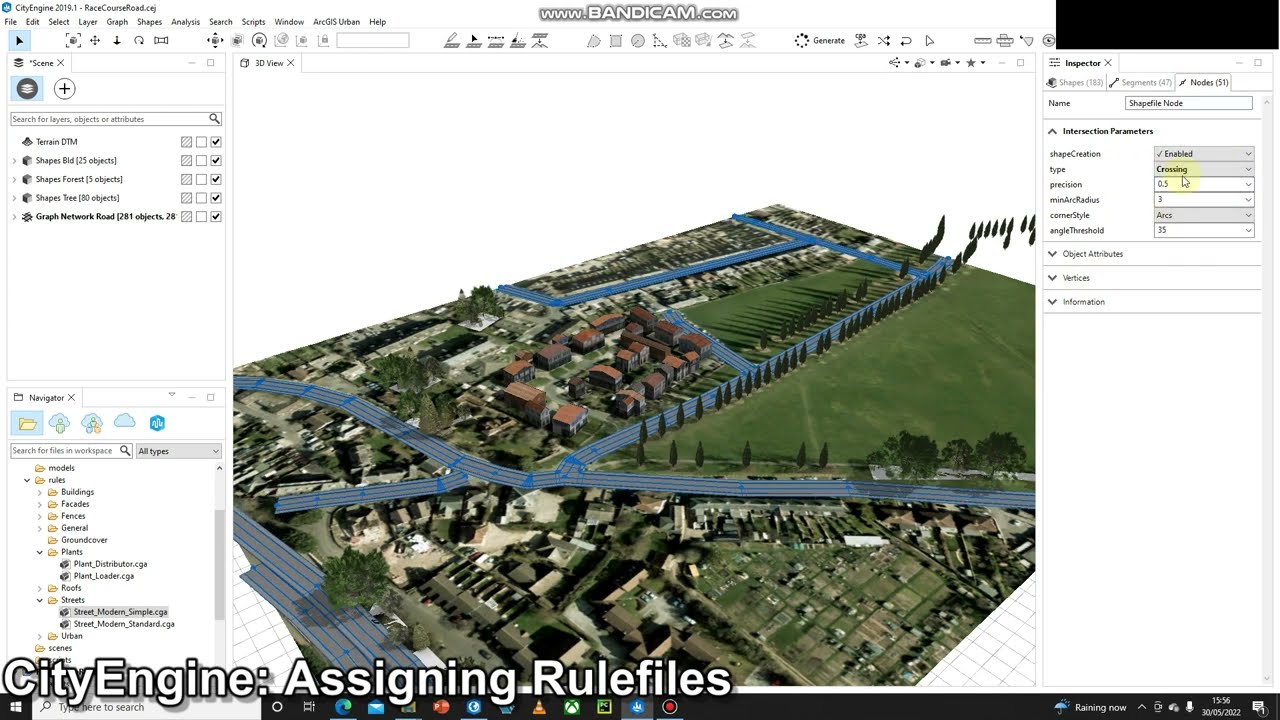1280x720 pixels.
Task: Click the Edit Streets/Curves tool
Action: (x=474, y=41)
